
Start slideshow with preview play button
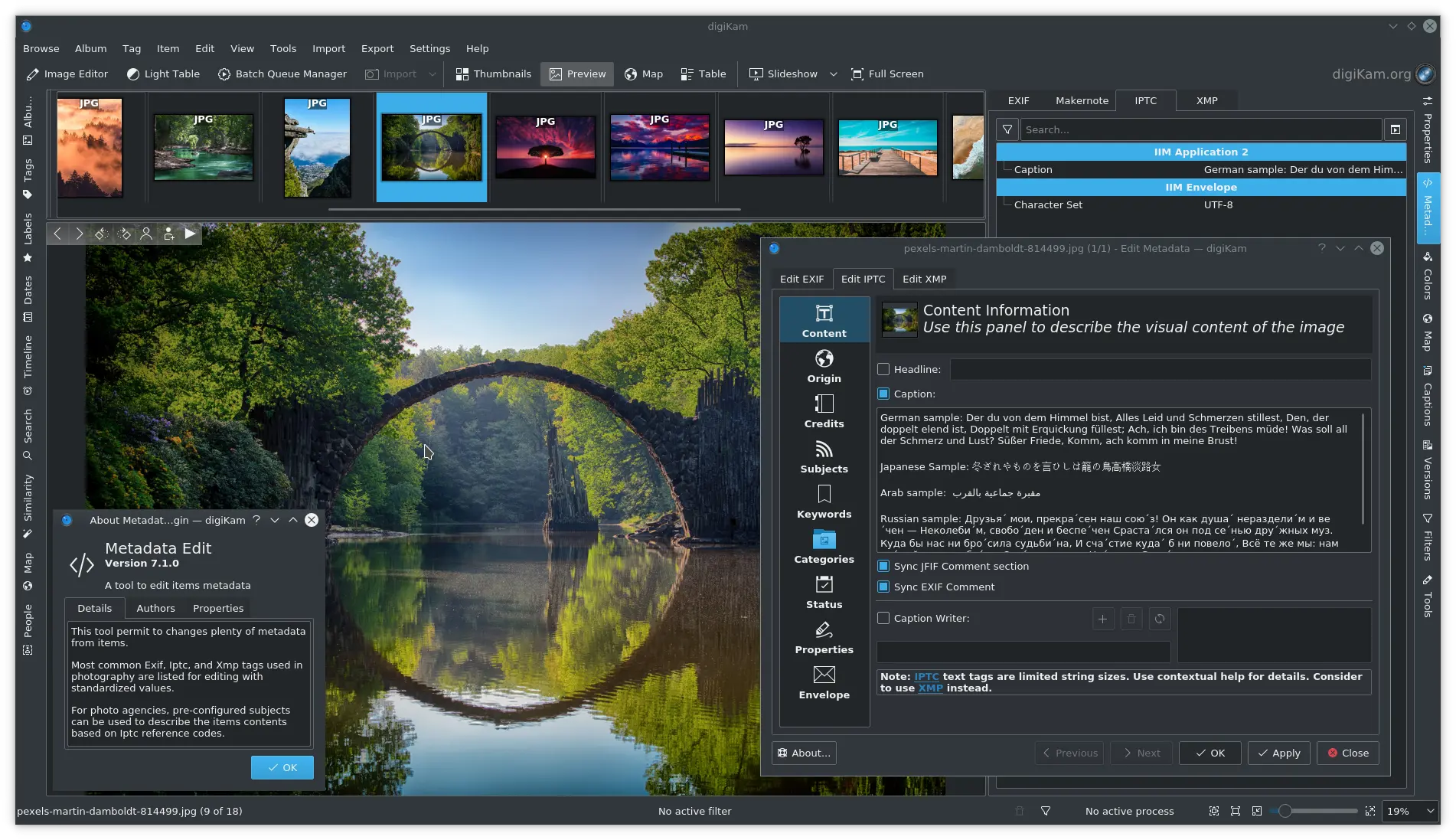190,234
